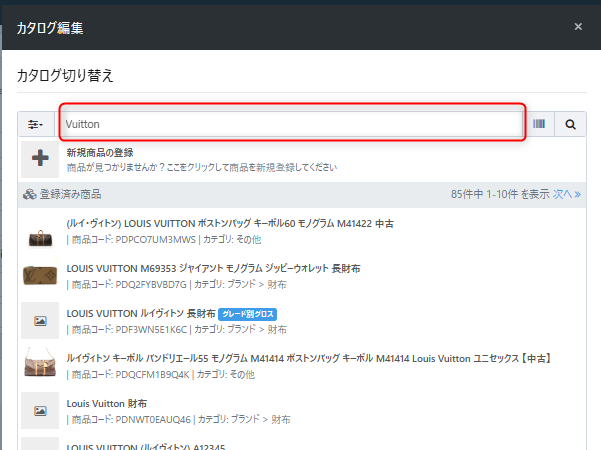This screenshot has height=450, width=601.
Task: Go to next page via 次へ link
Action: tap(567, 194)
